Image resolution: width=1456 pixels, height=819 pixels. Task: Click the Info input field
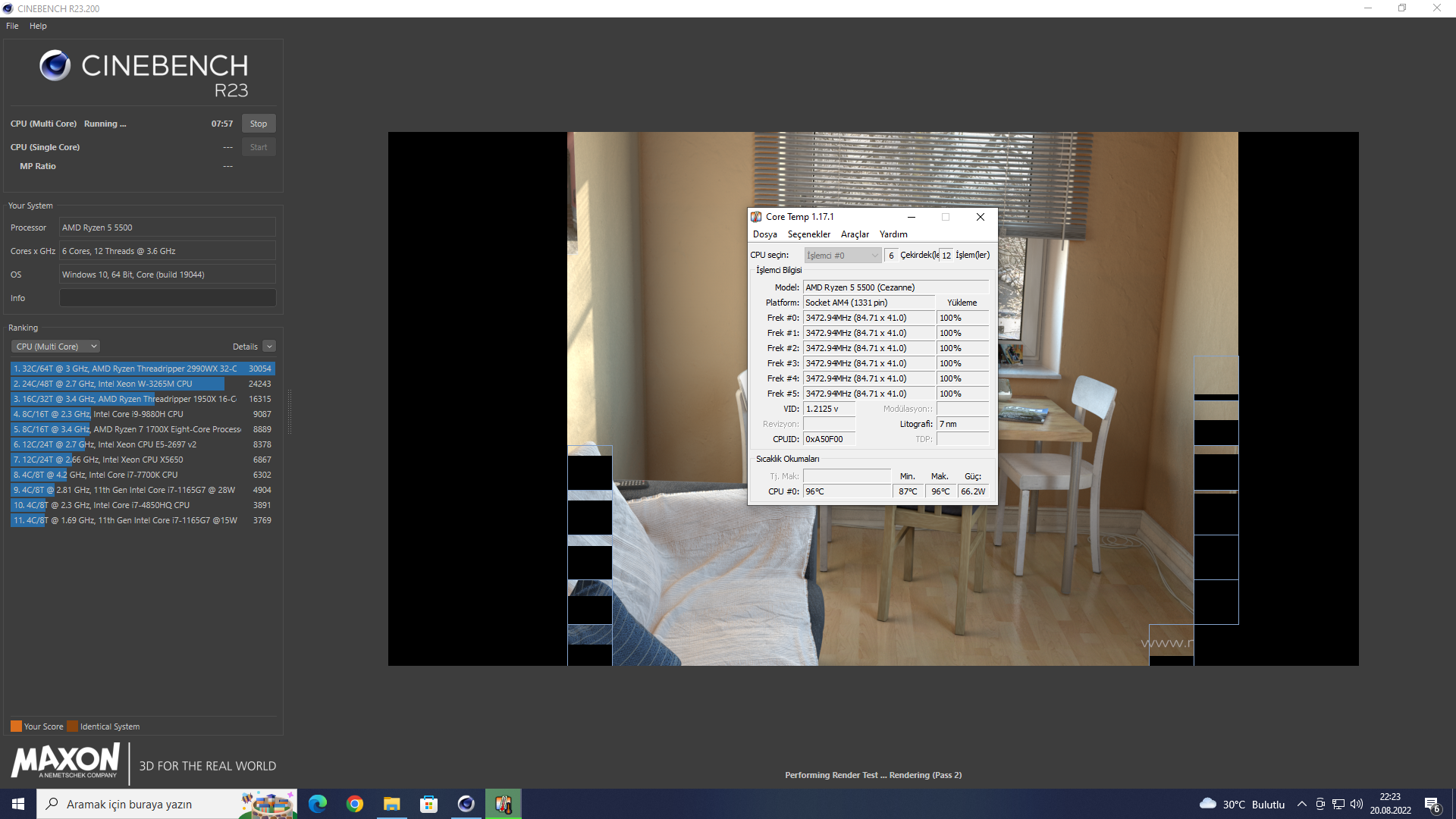pos(168,298)
